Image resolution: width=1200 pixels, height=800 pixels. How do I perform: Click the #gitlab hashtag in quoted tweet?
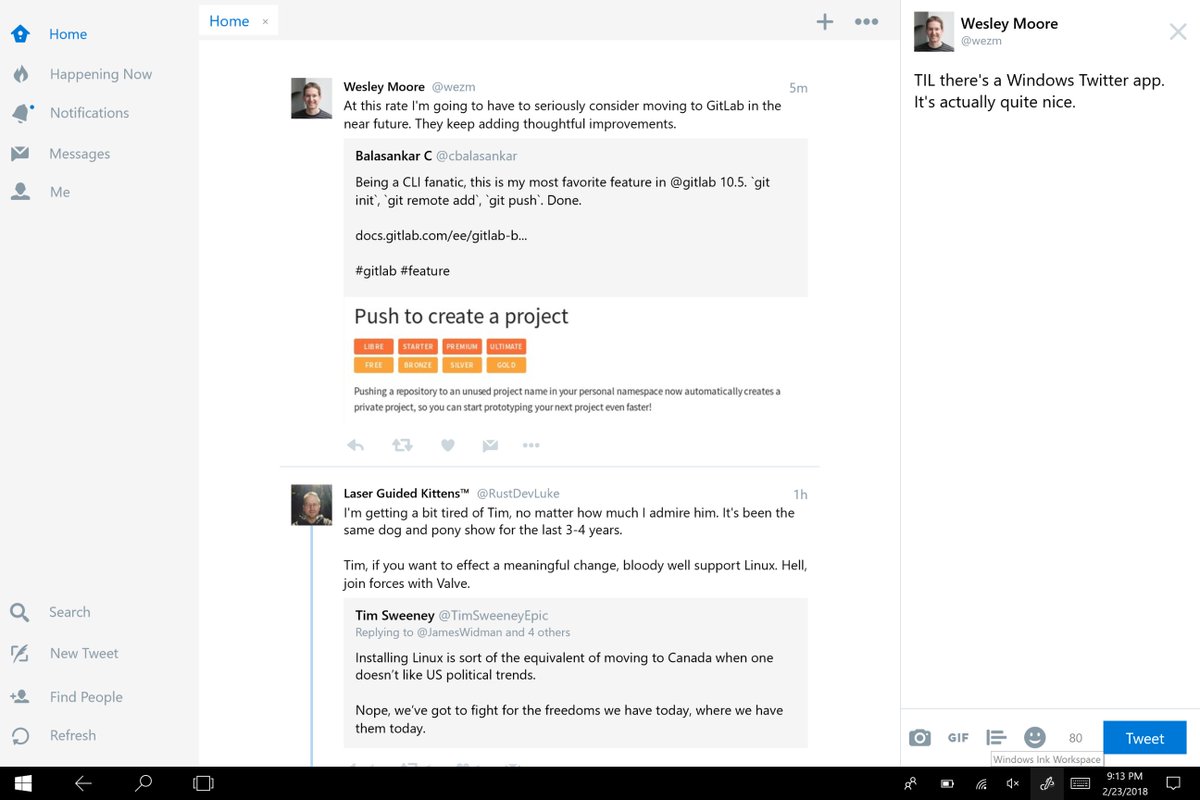click(376, 271)
